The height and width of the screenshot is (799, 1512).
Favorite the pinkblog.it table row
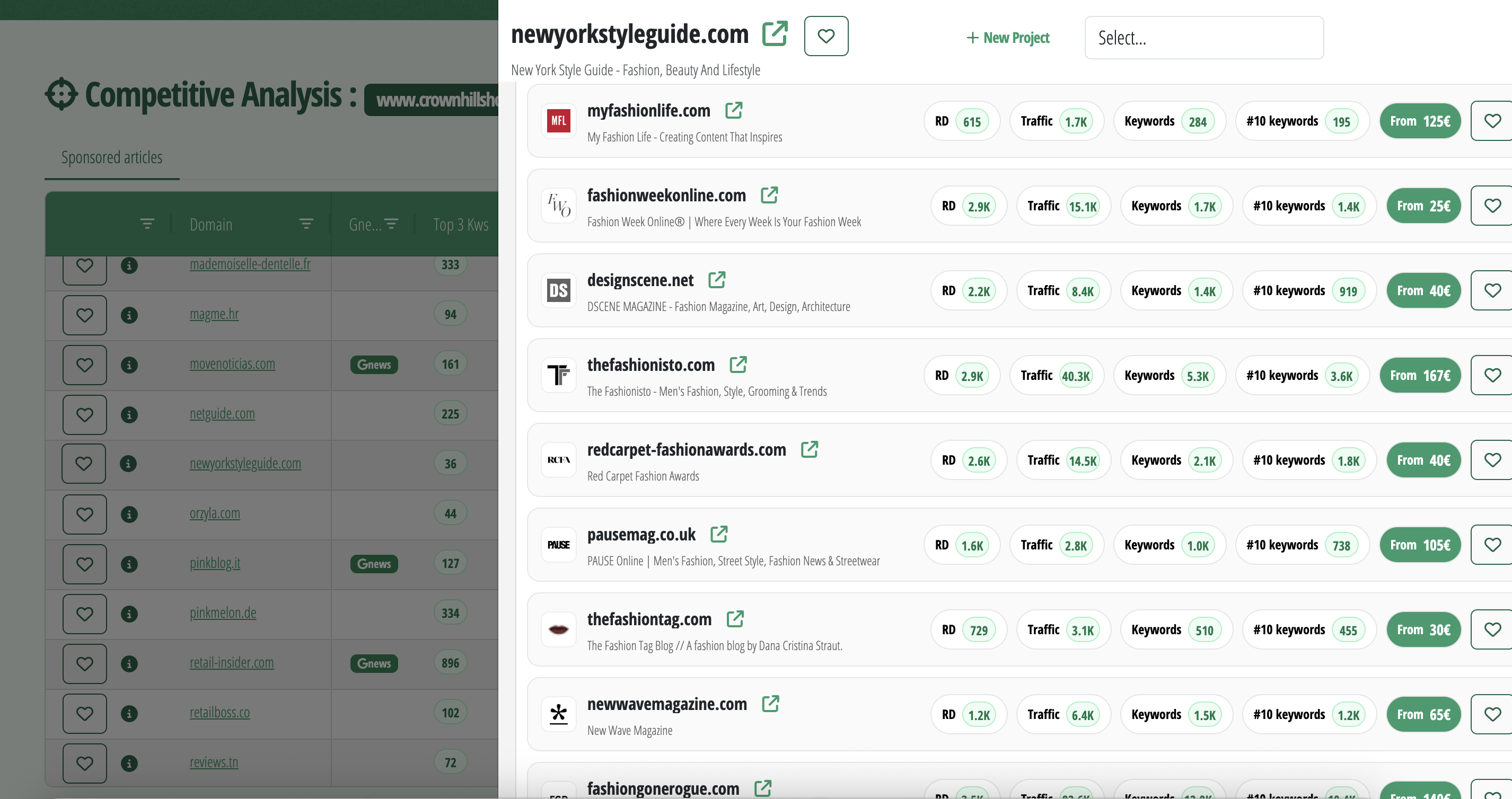[84, 564]
